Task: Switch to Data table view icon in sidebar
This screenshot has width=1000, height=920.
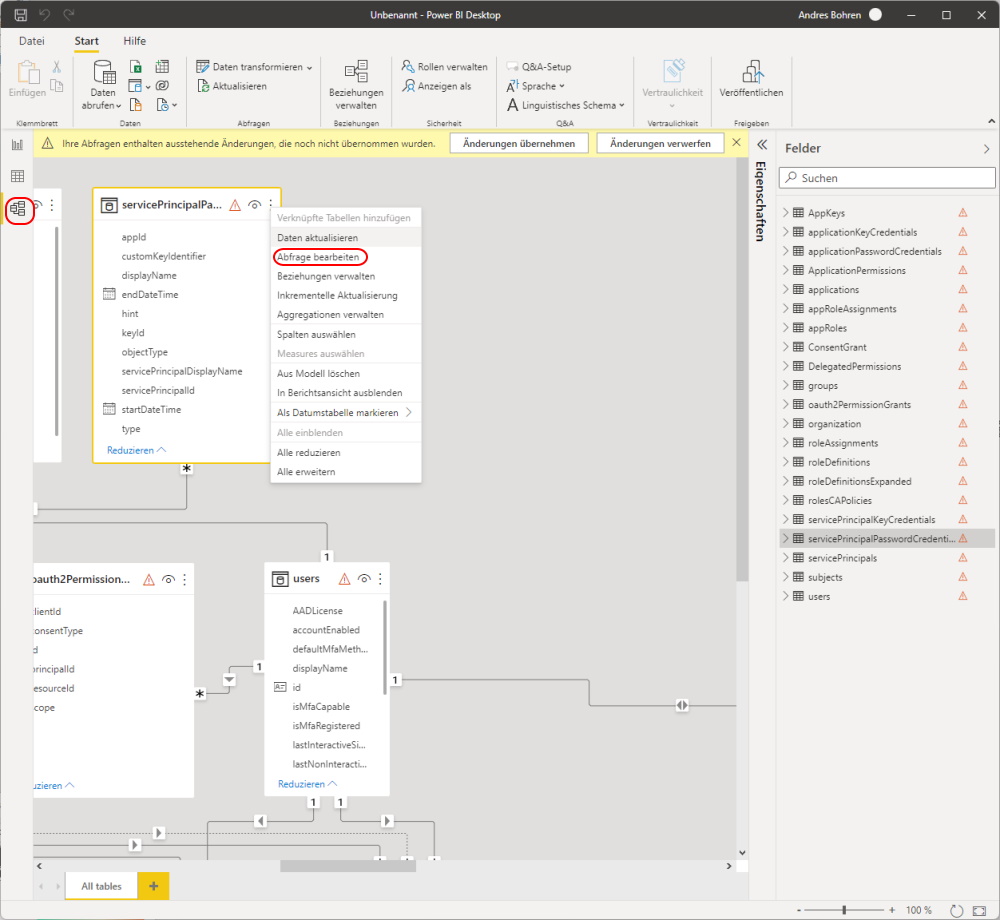Action: [x=17, y=176]
